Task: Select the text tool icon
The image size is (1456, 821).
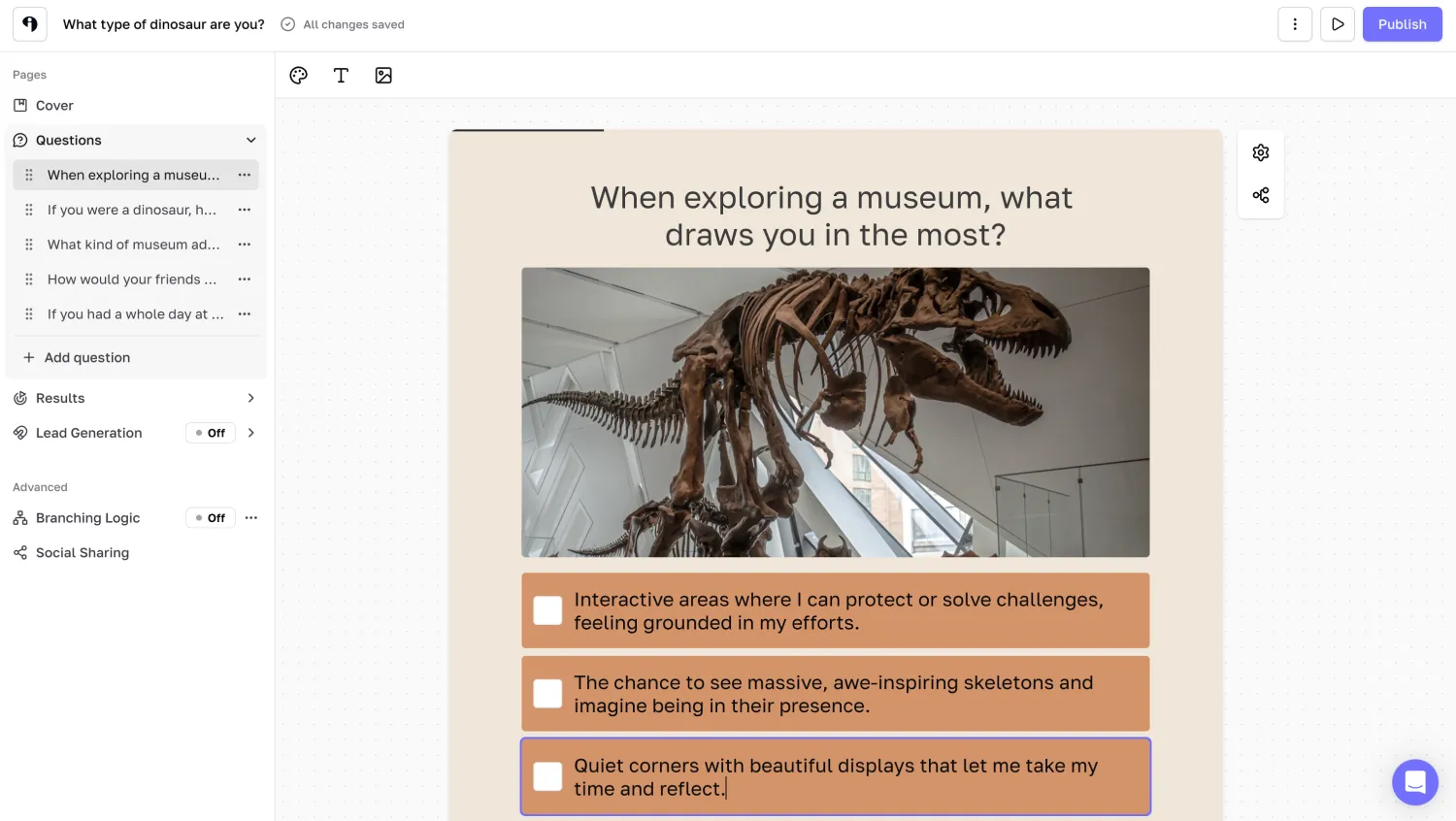Action: pos(341,76)
